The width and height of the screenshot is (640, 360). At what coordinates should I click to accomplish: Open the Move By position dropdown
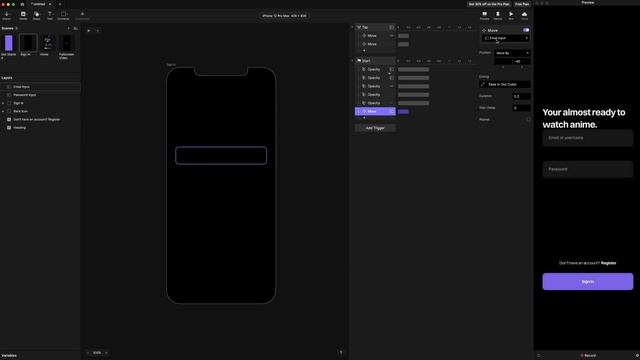click(x=512, y=53)
